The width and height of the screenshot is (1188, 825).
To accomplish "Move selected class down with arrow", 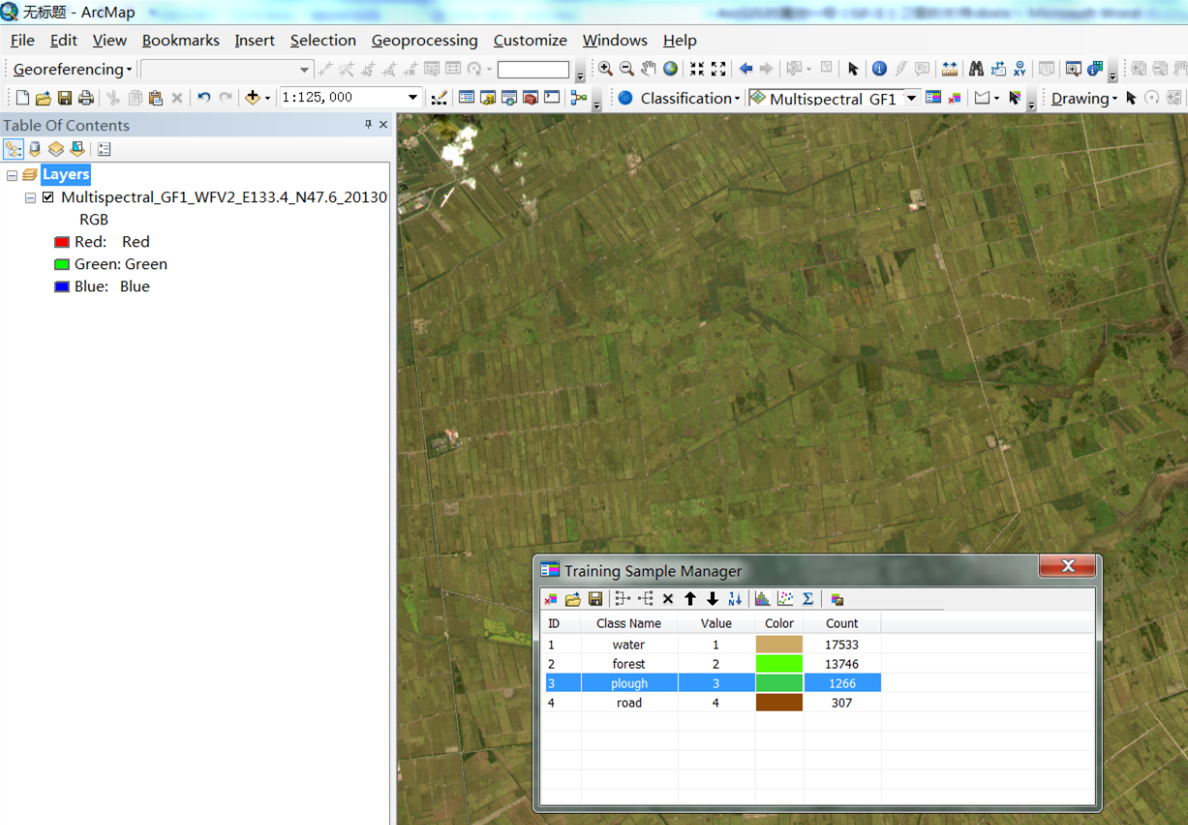I will click(712, 599).
